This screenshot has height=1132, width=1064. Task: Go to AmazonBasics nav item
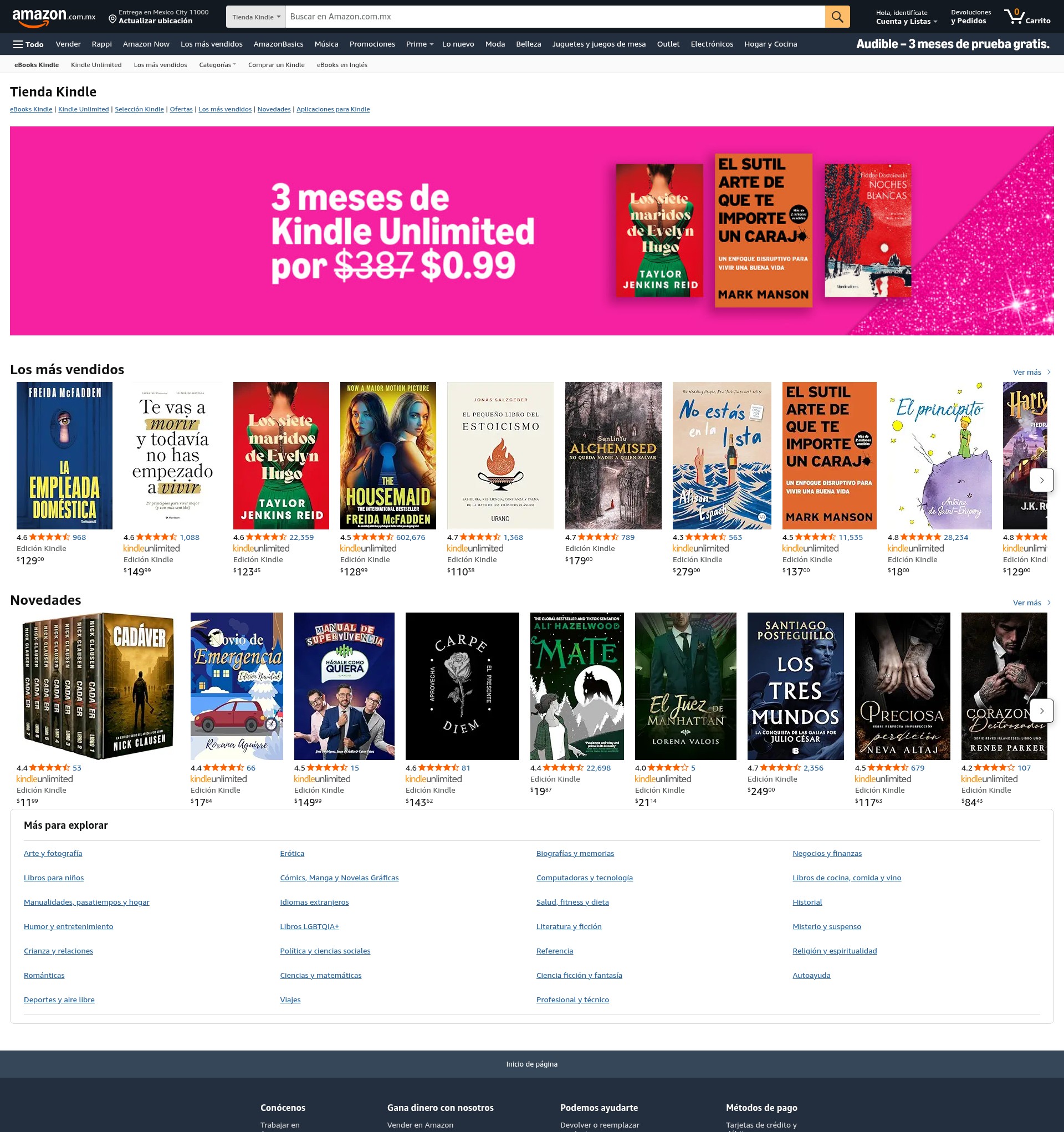[x=278, y=44]
